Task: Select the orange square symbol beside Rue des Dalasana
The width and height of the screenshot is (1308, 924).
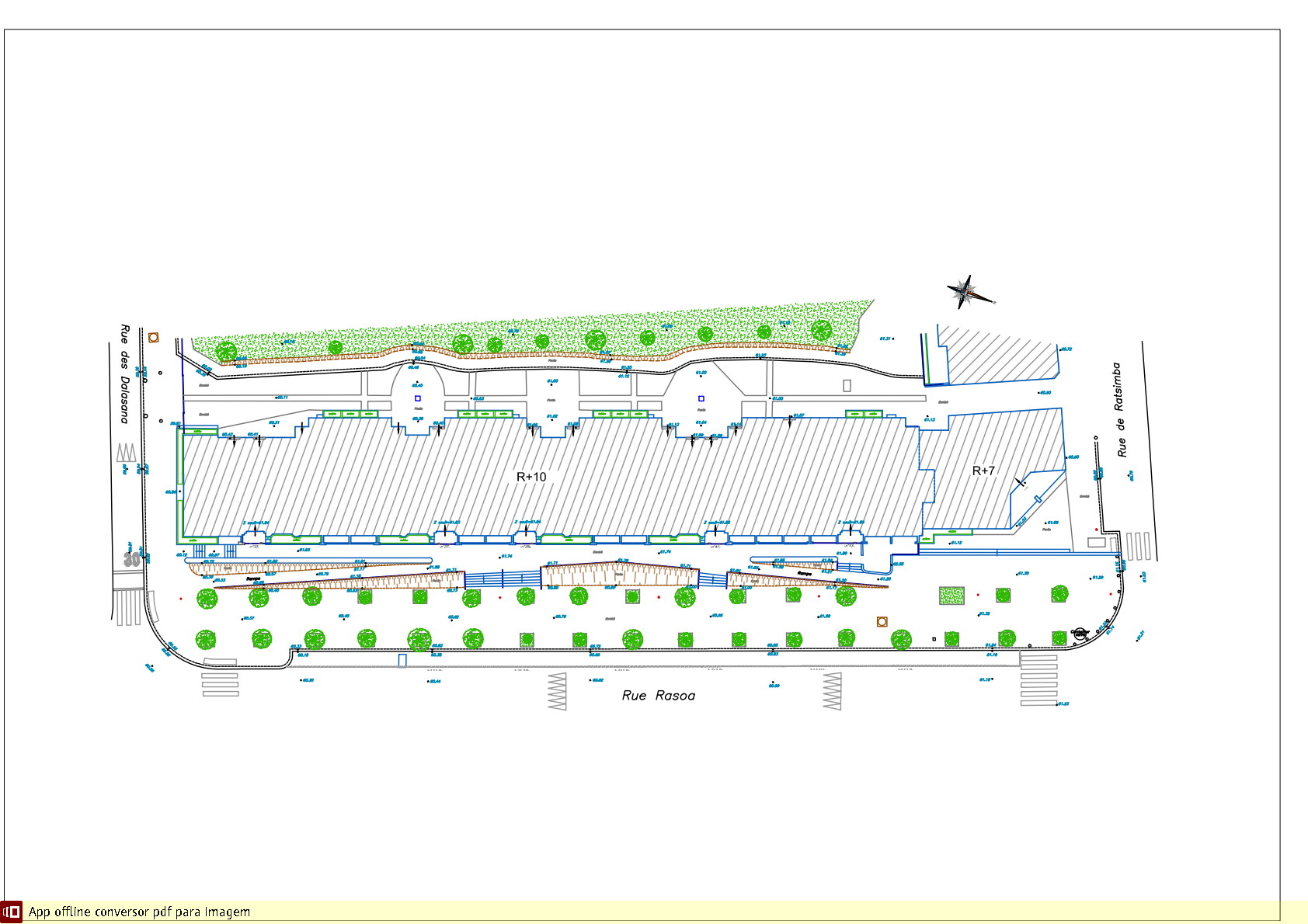Action: coord(154,338)
